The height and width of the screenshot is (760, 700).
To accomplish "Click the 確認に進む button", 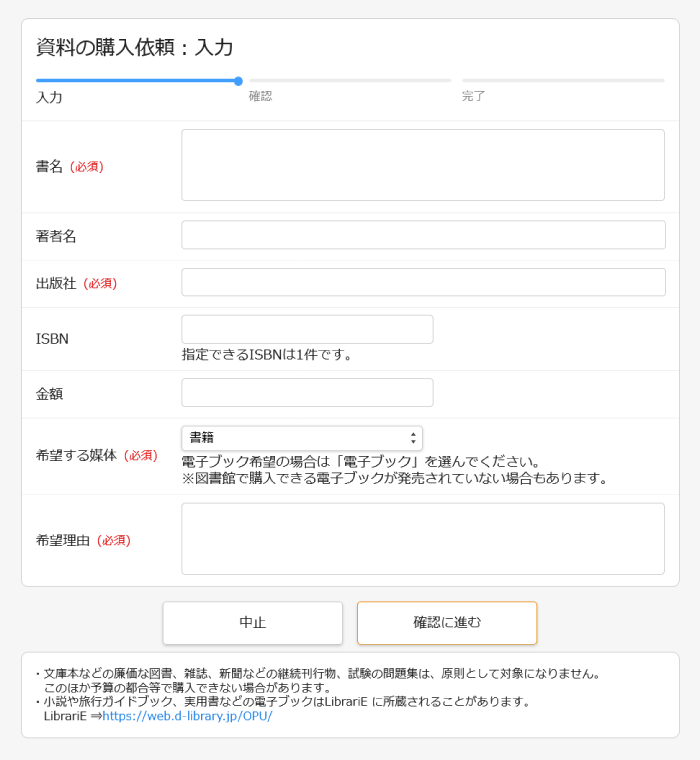I will (447, 622).
